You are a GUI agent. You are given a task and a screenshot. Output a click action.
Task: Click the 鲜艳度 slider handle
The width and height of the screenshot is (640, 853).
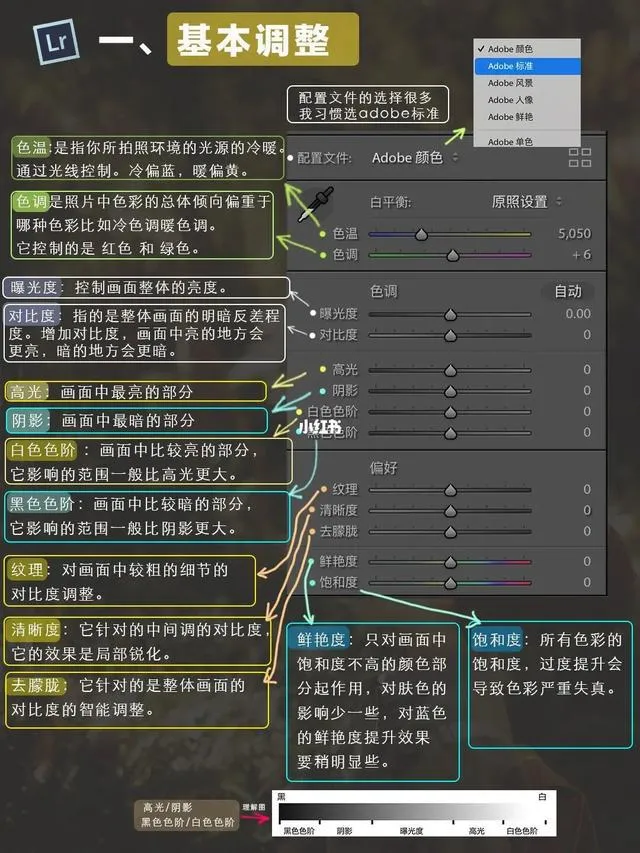pyautogui.click(x=450, y=562)
